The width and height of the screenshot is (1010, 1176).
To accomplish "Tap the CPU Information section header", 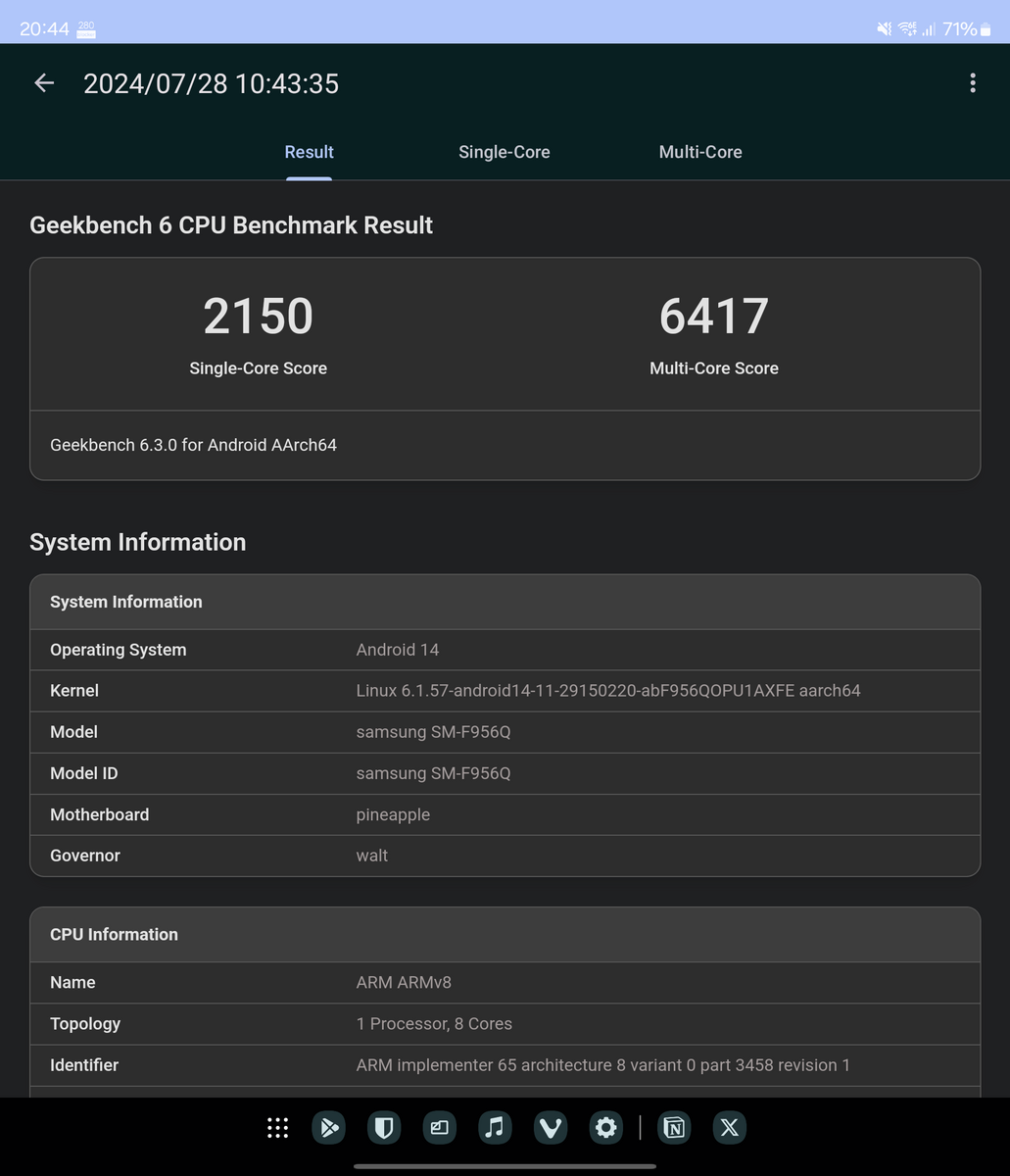I will pyautogui.click(x=505, y=935).
